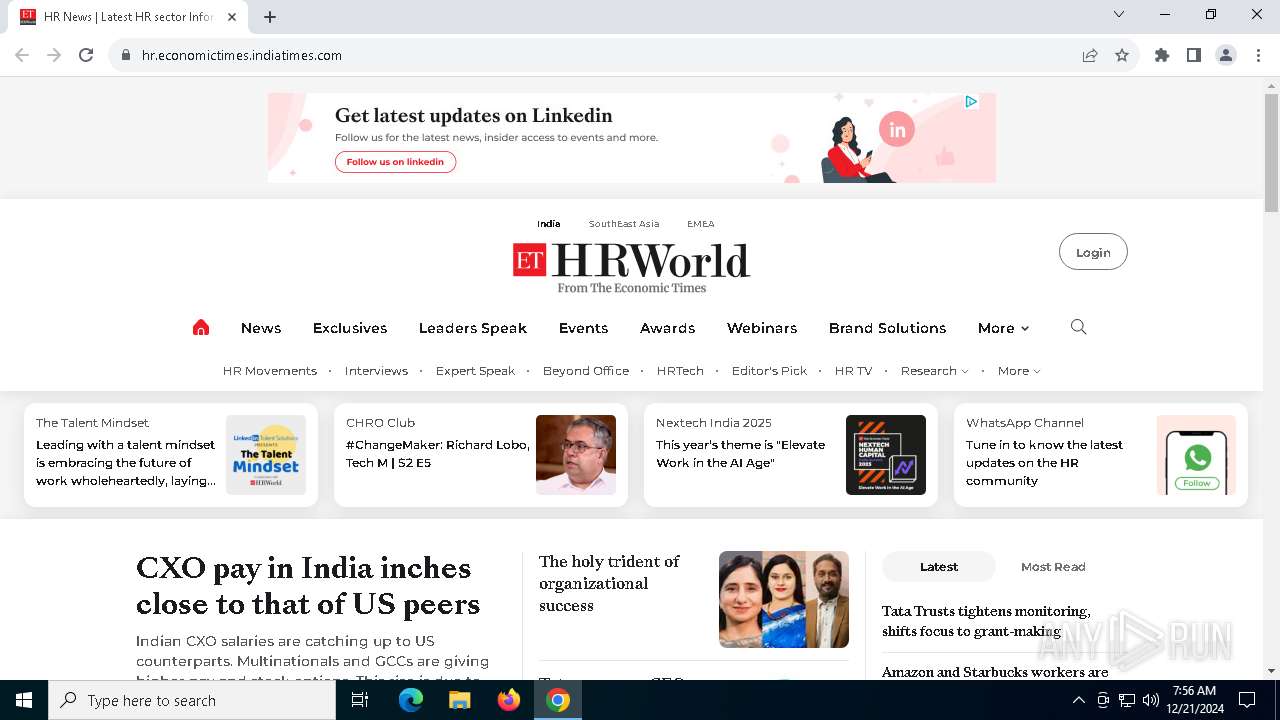Open Tata Trusts tightens monitoring article
1280x720 pixels.
pyautogui.click(x=986, y=621)
